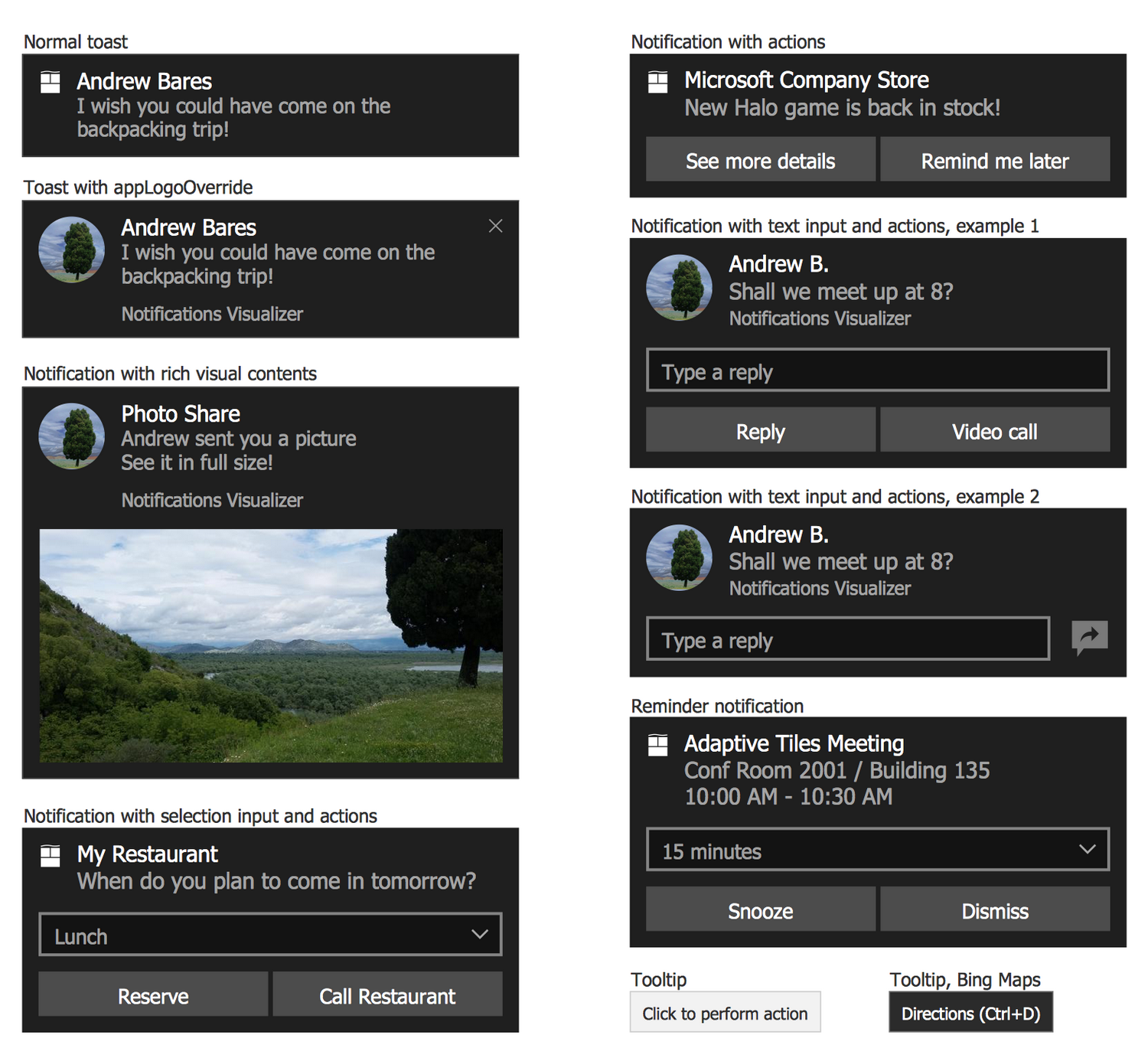Click the Directions (Ctrl+D) tooltip
This screenshot has width=1148, height=1058.
[971, 1012]
